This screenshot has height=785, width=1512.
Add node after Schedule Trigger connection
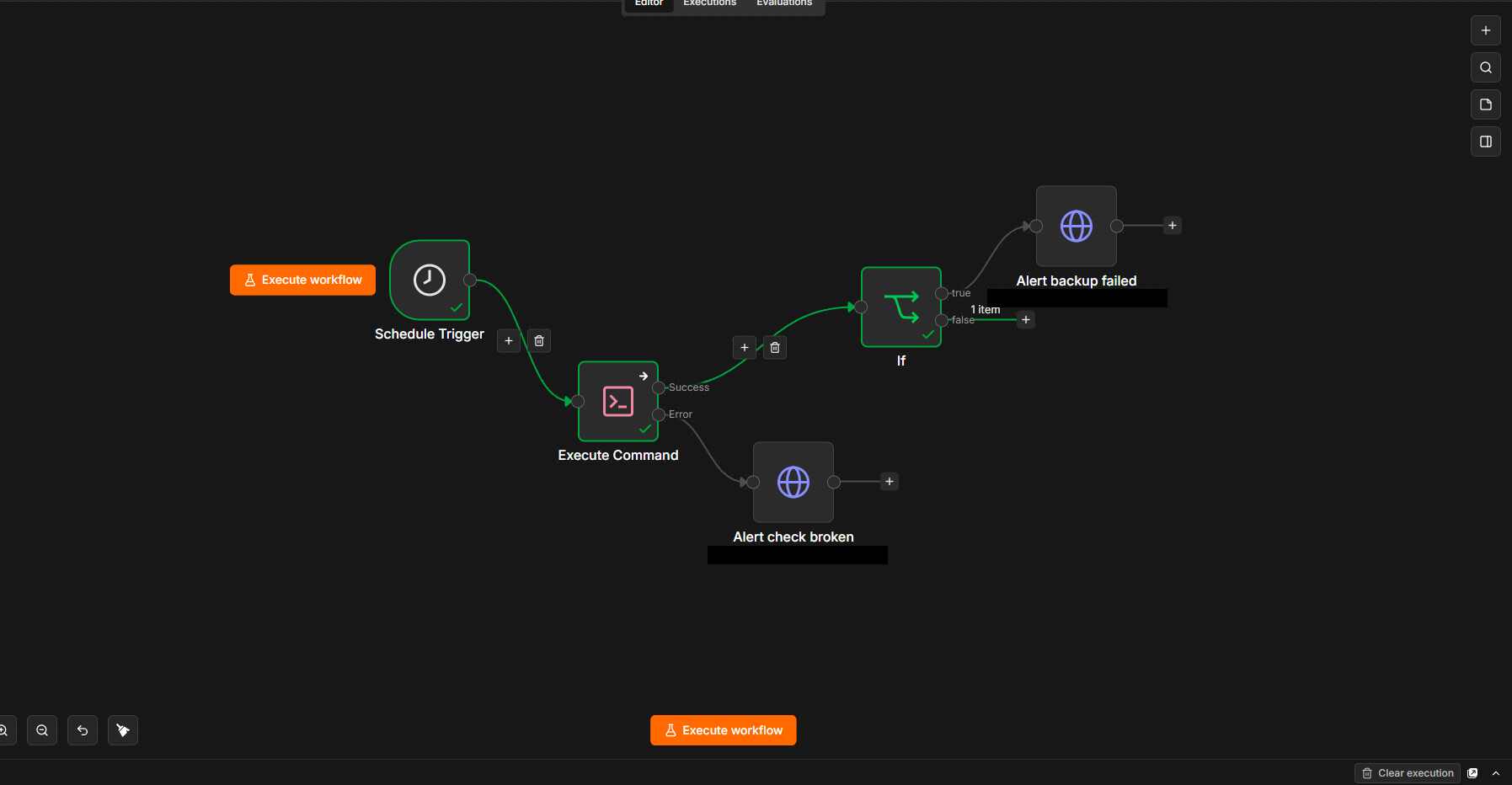509,341
